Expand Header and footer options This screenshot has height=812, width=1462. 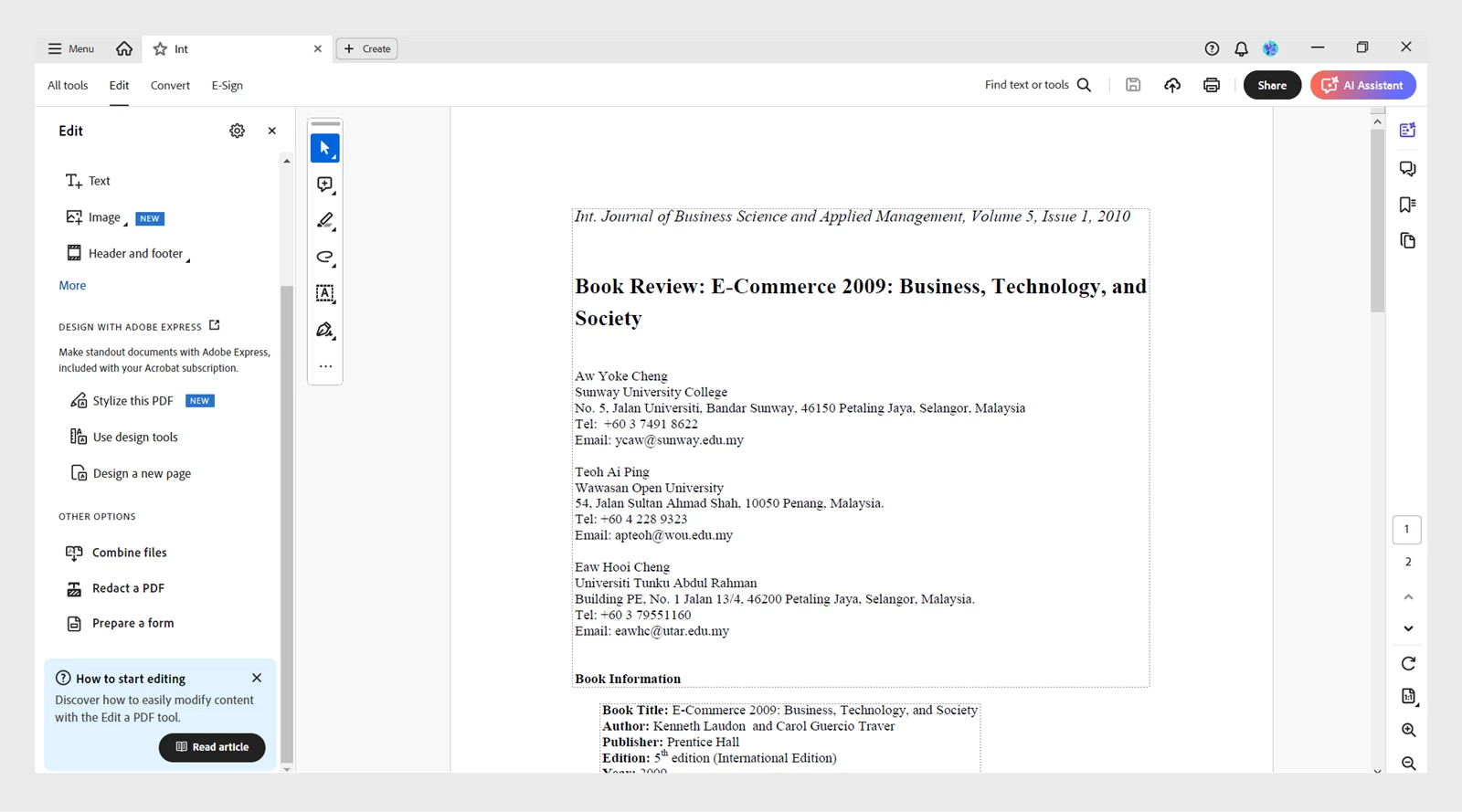128,254
